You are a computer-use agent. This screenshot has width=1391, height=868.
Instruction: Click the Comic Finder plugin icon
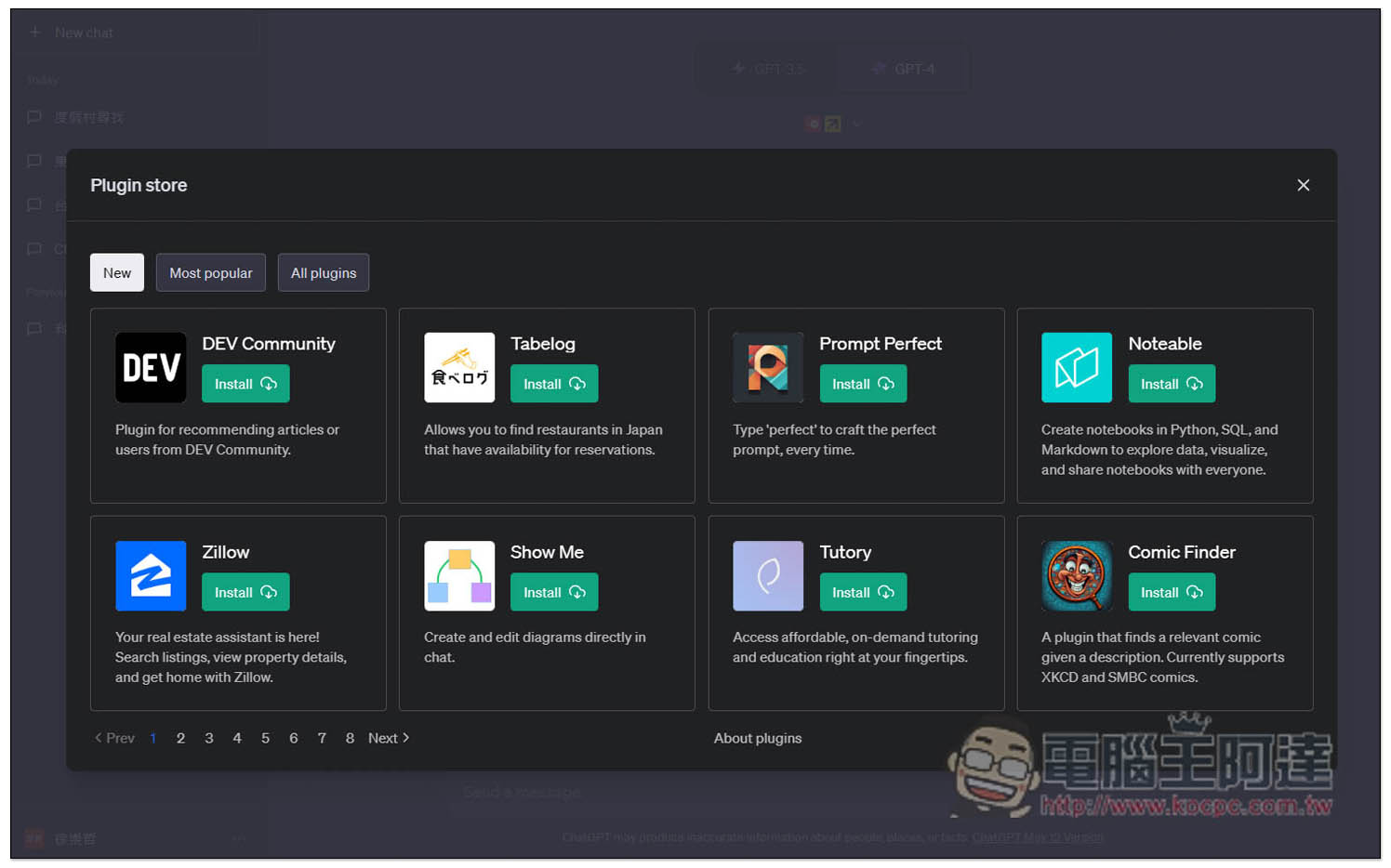click(1077, 576)
